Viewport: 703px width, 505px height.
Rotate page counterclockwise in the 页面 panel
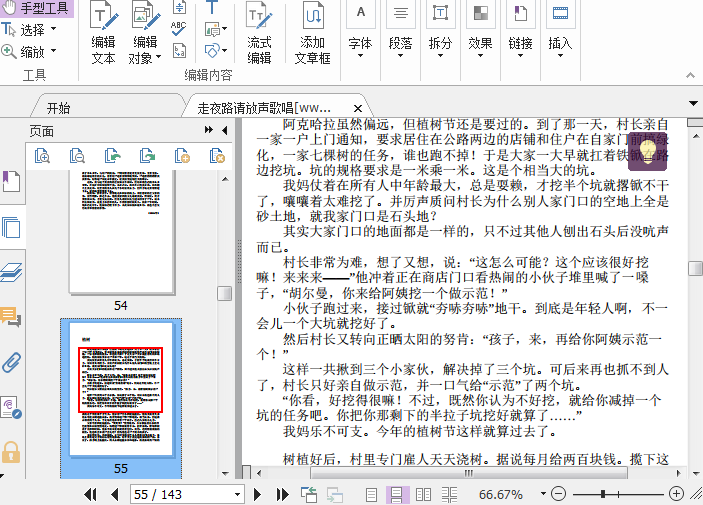coord(112,156)
